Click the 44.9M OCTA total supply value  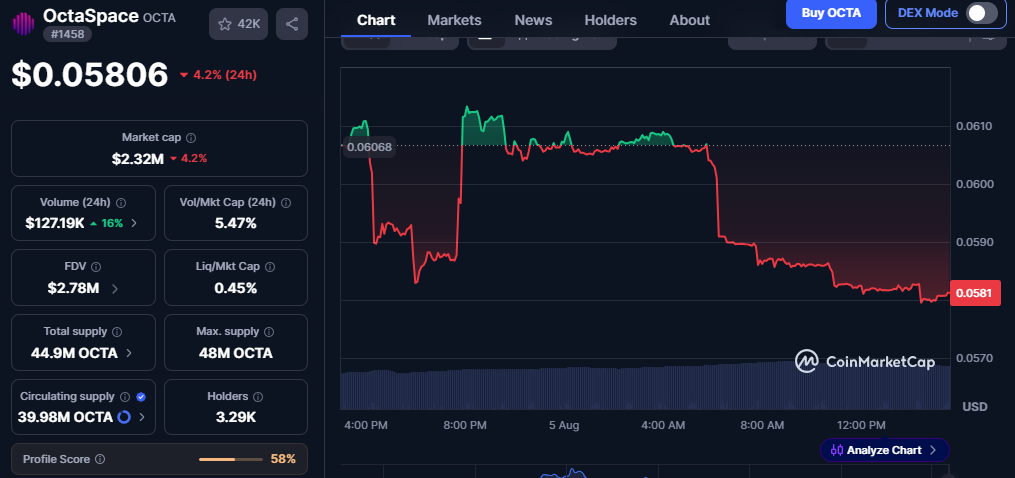[74, 353]
